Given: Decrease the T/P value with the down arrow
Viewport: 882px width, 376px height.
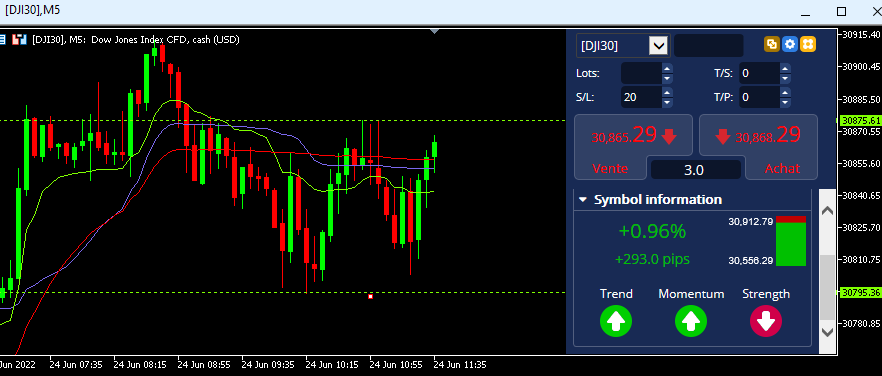Looking at the screenshot, I should pyautogui.click(x=785, y=102).
